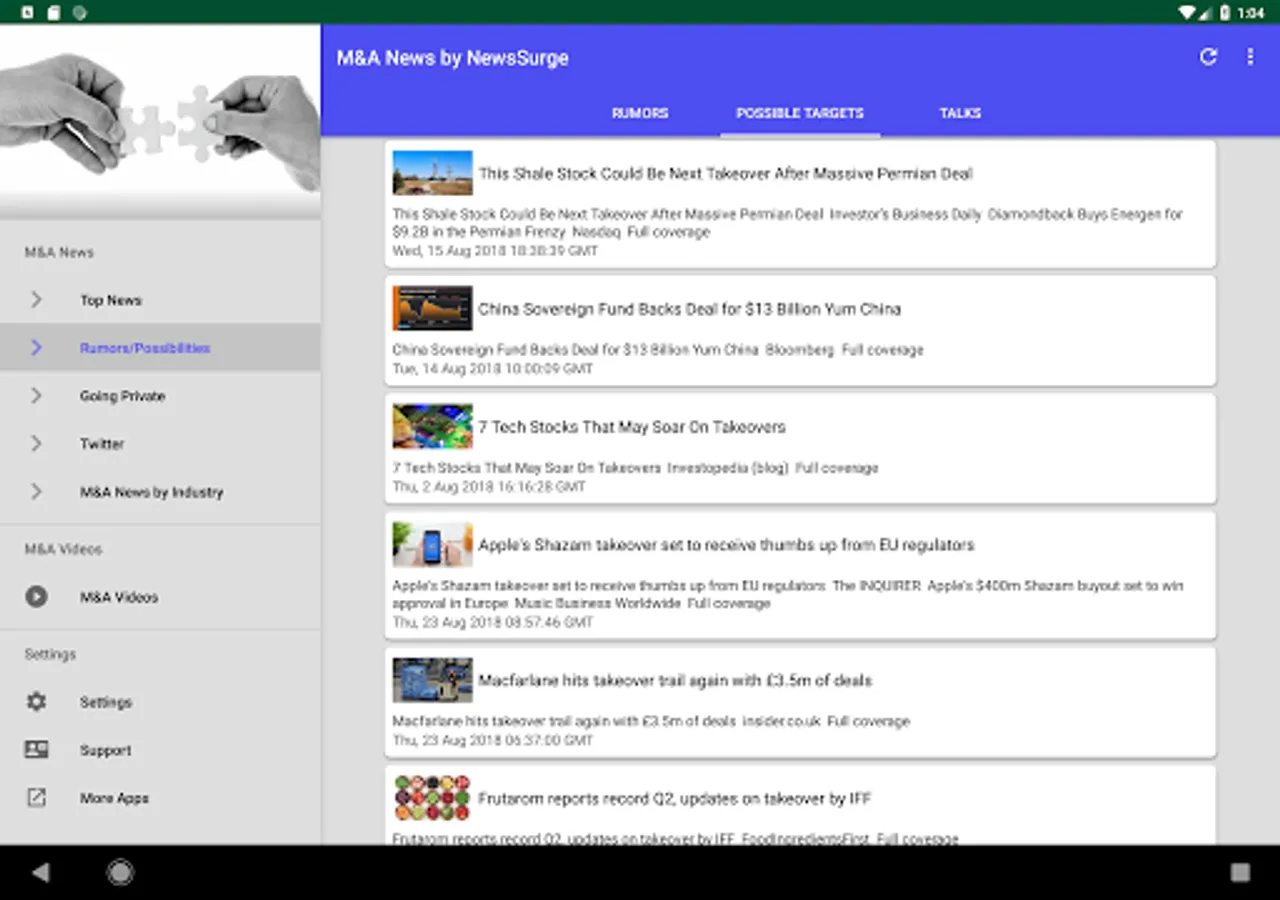Viewport: 1280px width, 900px height.
Task: Tap the battery status icon
Action: click(1225, 12)
